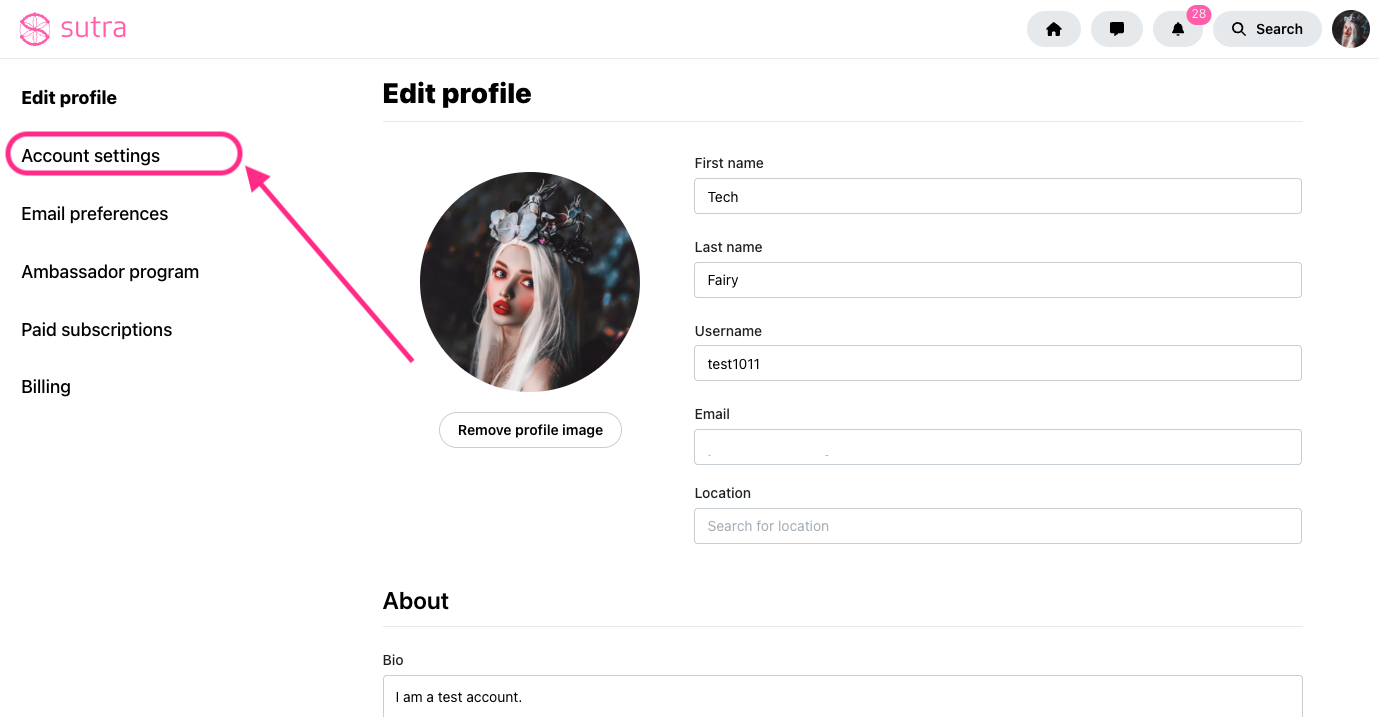The width and height of the screenshot is (1379, 717).
Task: Open Email preferences section
Action: pyautogui.click(x=95, y=214)
